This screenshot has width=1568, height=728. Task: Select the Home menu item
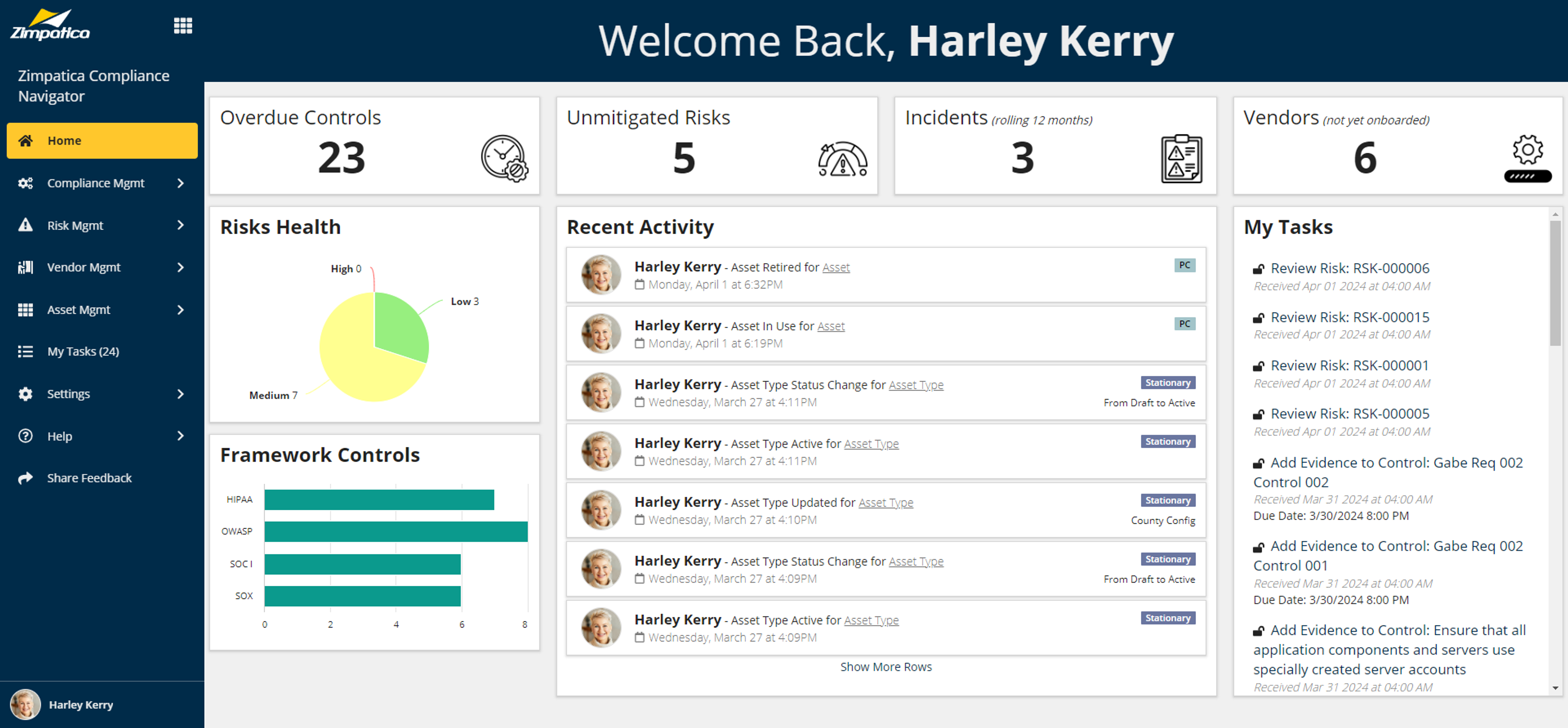(x=102, y=141)
